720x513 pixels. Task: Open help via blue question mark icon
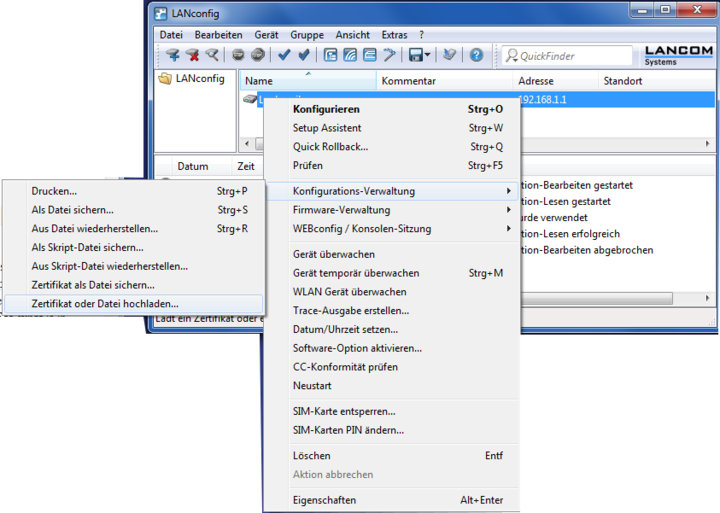tap(476, 55)
